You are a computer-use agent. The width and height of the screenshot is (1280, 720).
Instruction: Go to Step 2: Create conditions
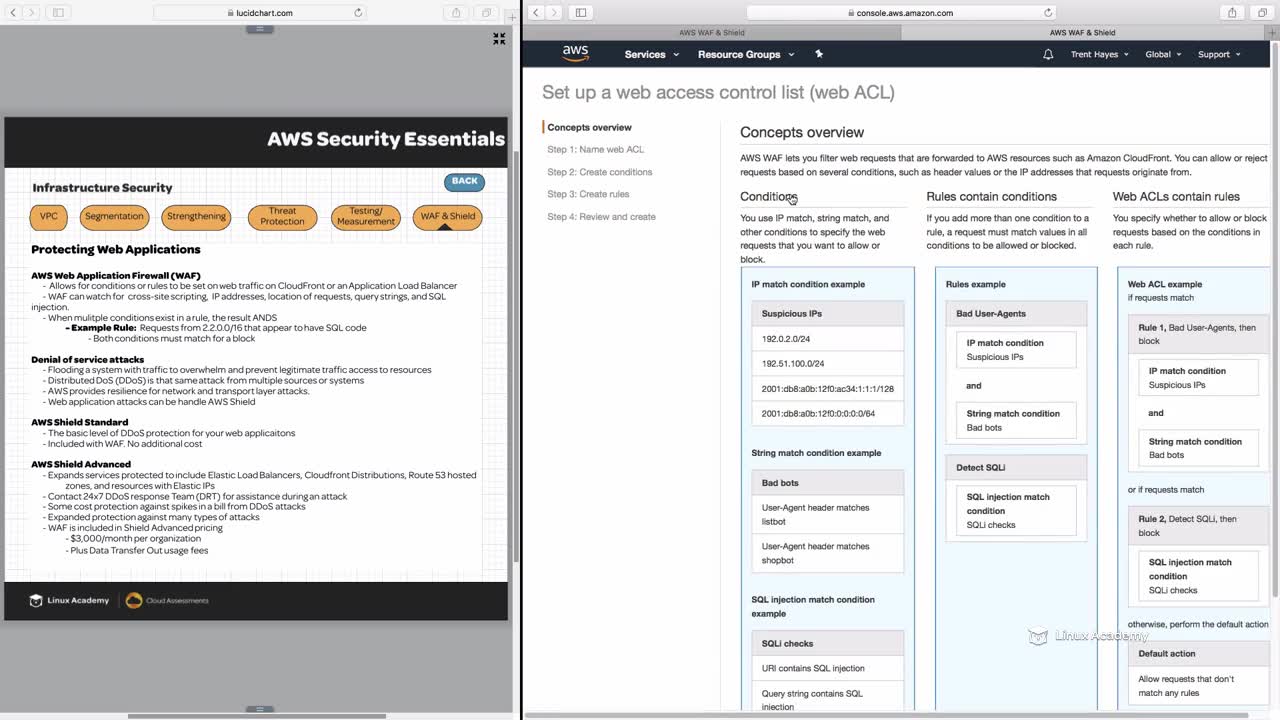tap(599, 172)
